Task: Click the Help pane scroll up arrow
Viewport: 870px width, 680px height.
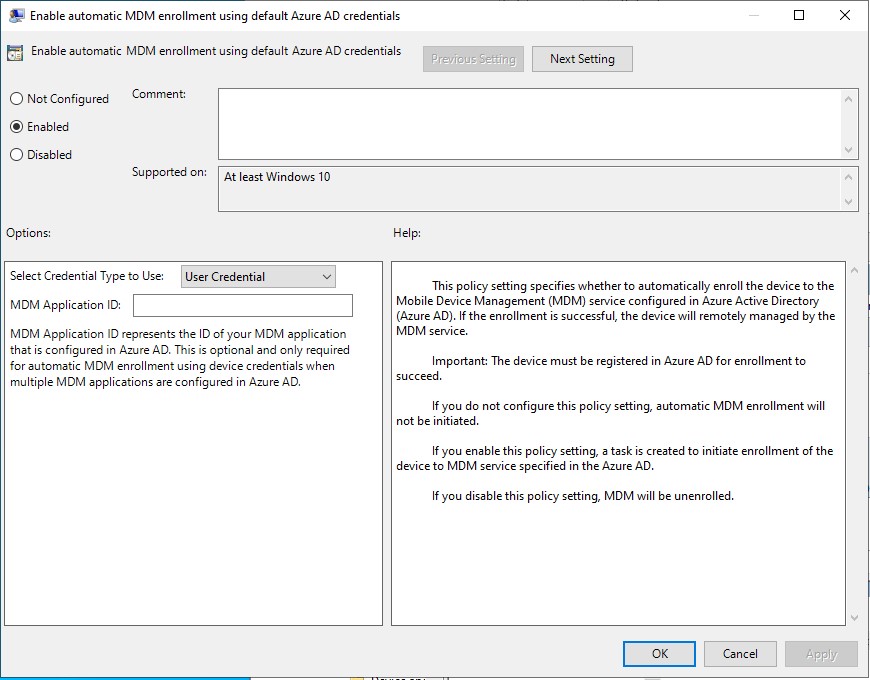Action: 854,270
